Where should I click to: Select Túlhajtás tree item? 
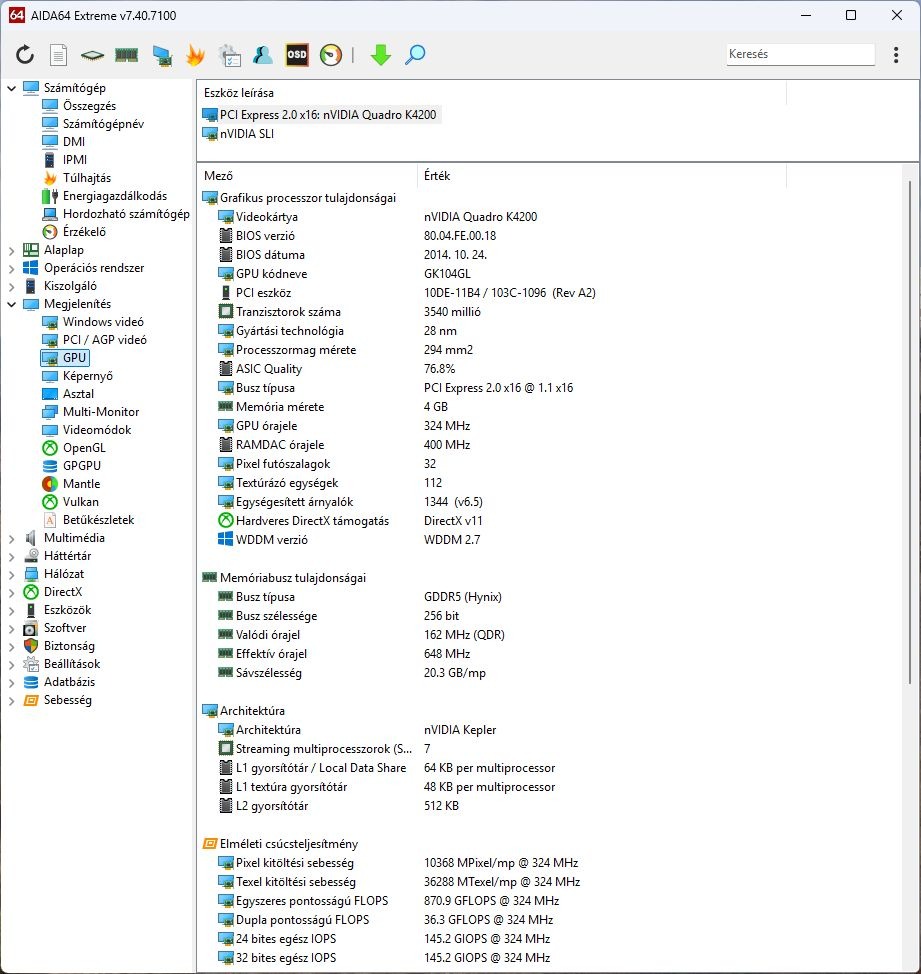(x=87, y=178)
